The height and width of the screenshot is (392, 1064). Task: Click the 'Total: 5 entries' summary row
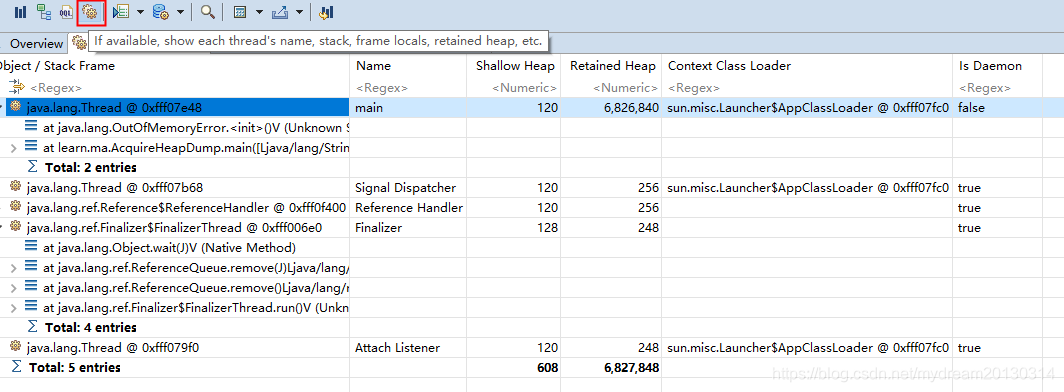(521, 368)
